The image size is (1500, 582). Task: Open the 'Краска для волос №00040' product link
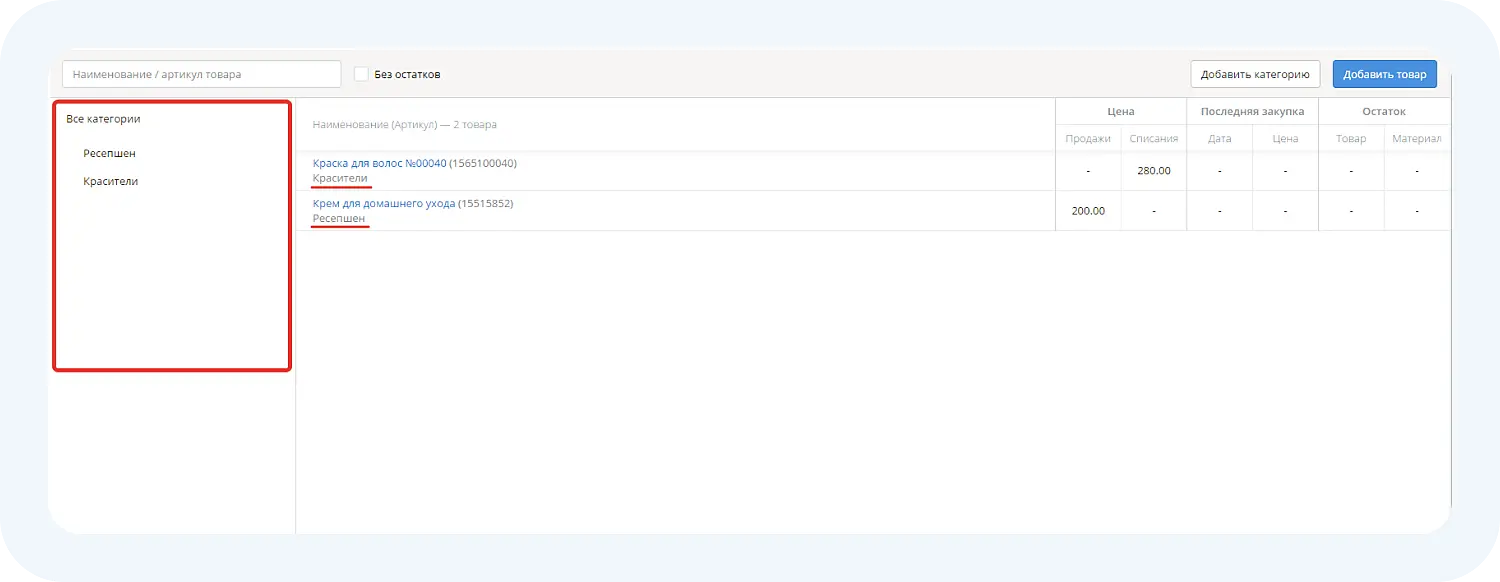pyautogui.click(x=379, y=163)
